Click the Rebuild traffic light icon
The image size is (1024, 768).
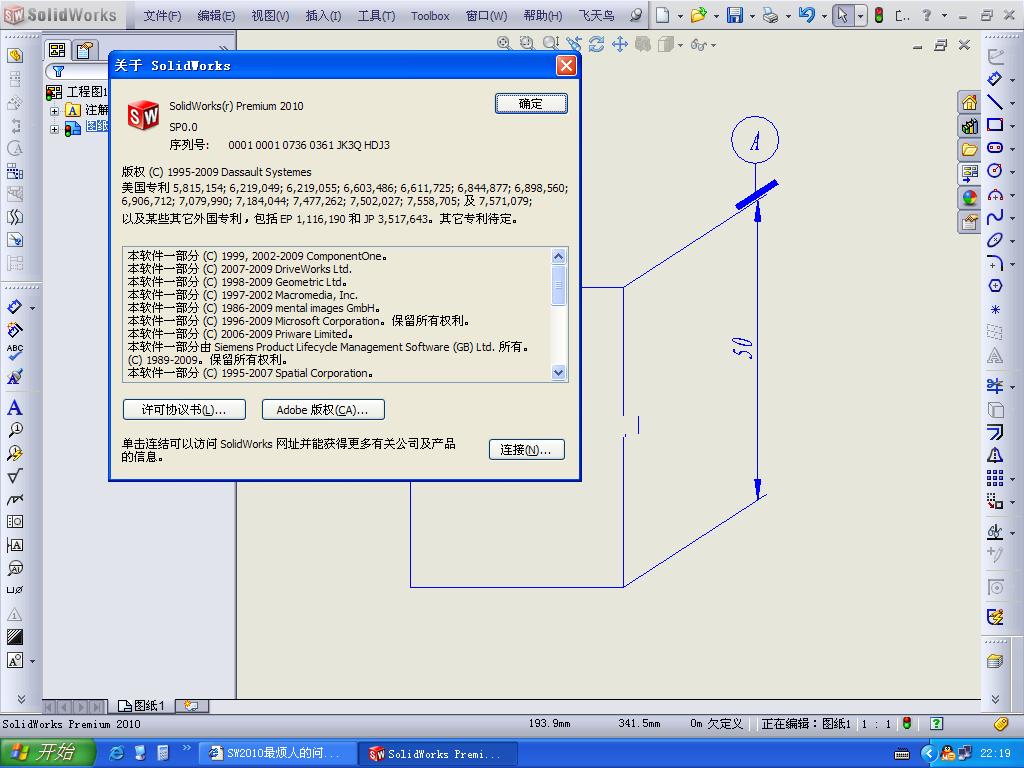click(x=879, y=15)
